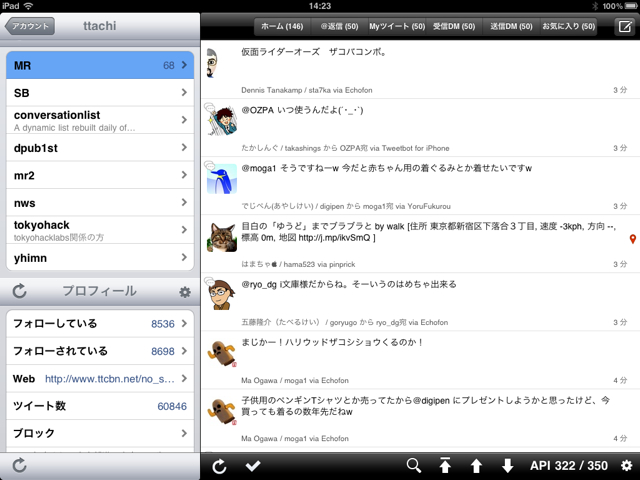
Task: Tap the location pin on hama523's tweet
Action: (x=632, y=240)
